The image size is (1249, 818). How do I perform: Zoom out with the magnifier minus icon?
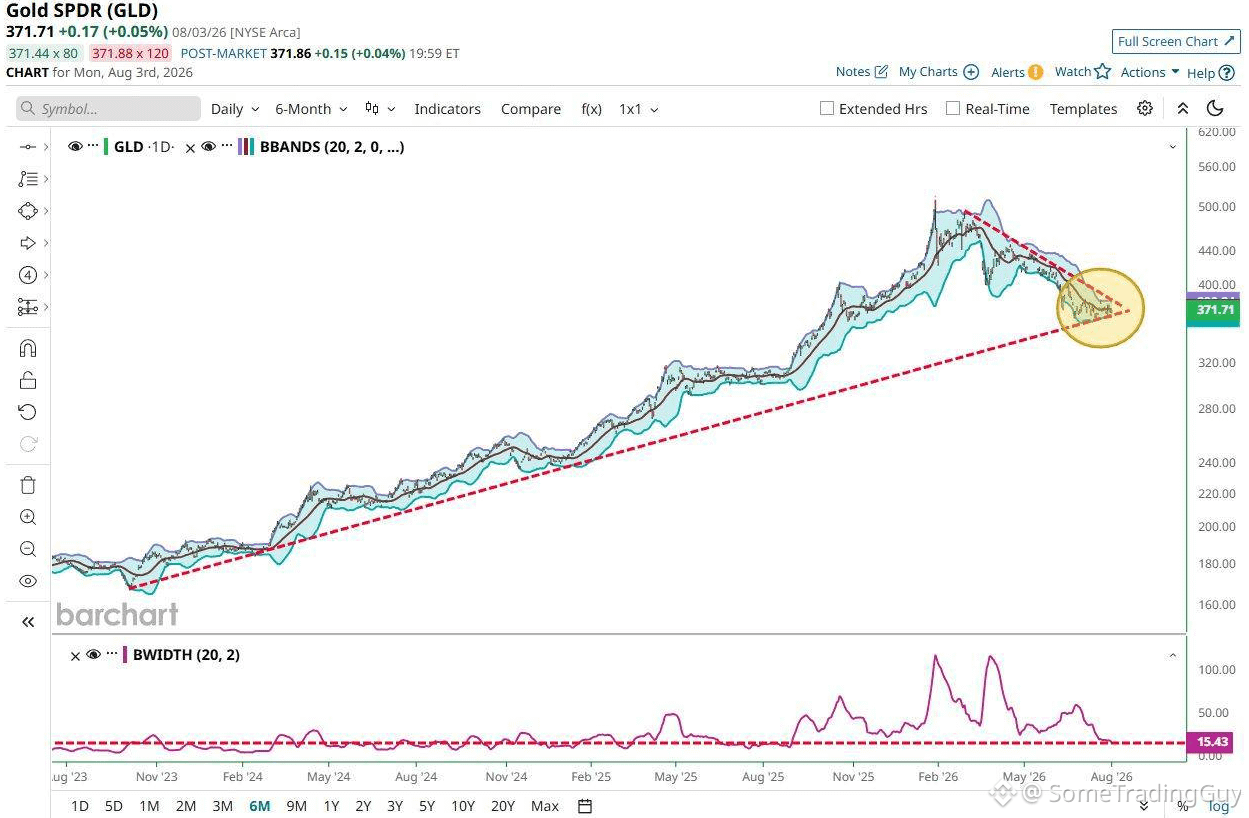(28, 549)
